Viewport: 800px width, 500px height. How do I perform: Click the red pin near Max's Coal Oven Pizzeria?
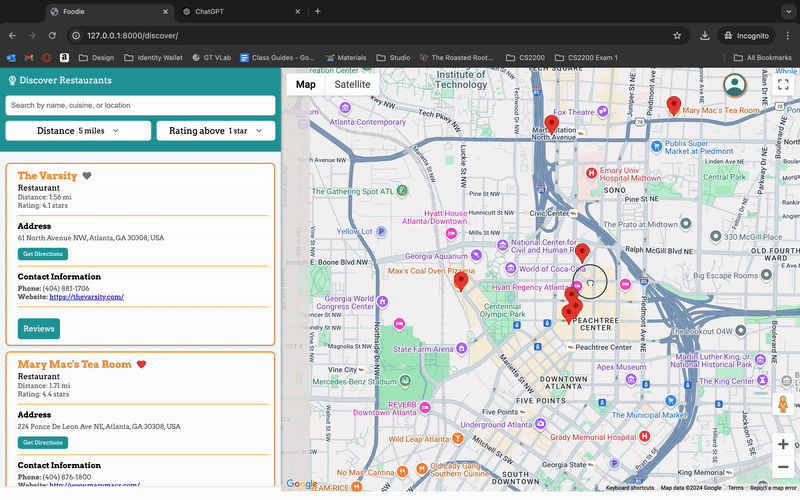461,281
